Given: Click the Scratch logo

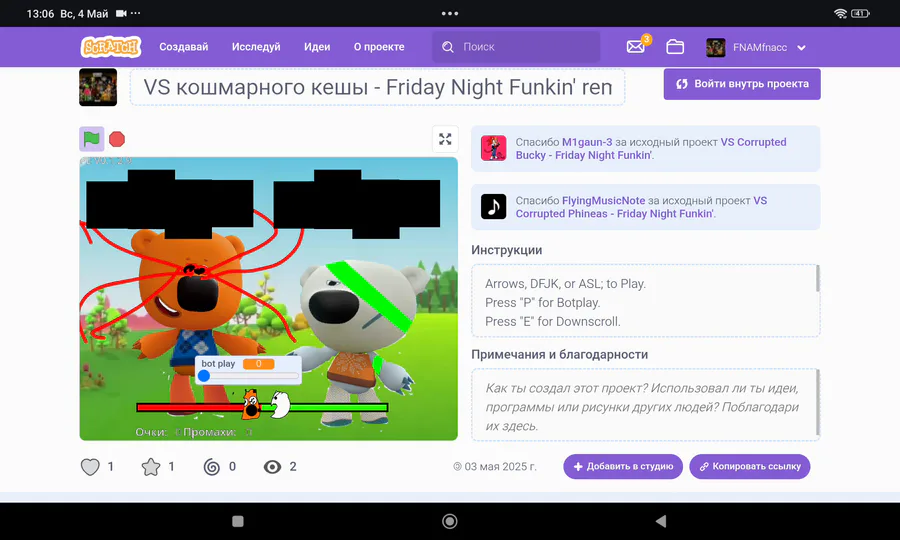Looking at the screenshot, I should [x=111, y=47].
